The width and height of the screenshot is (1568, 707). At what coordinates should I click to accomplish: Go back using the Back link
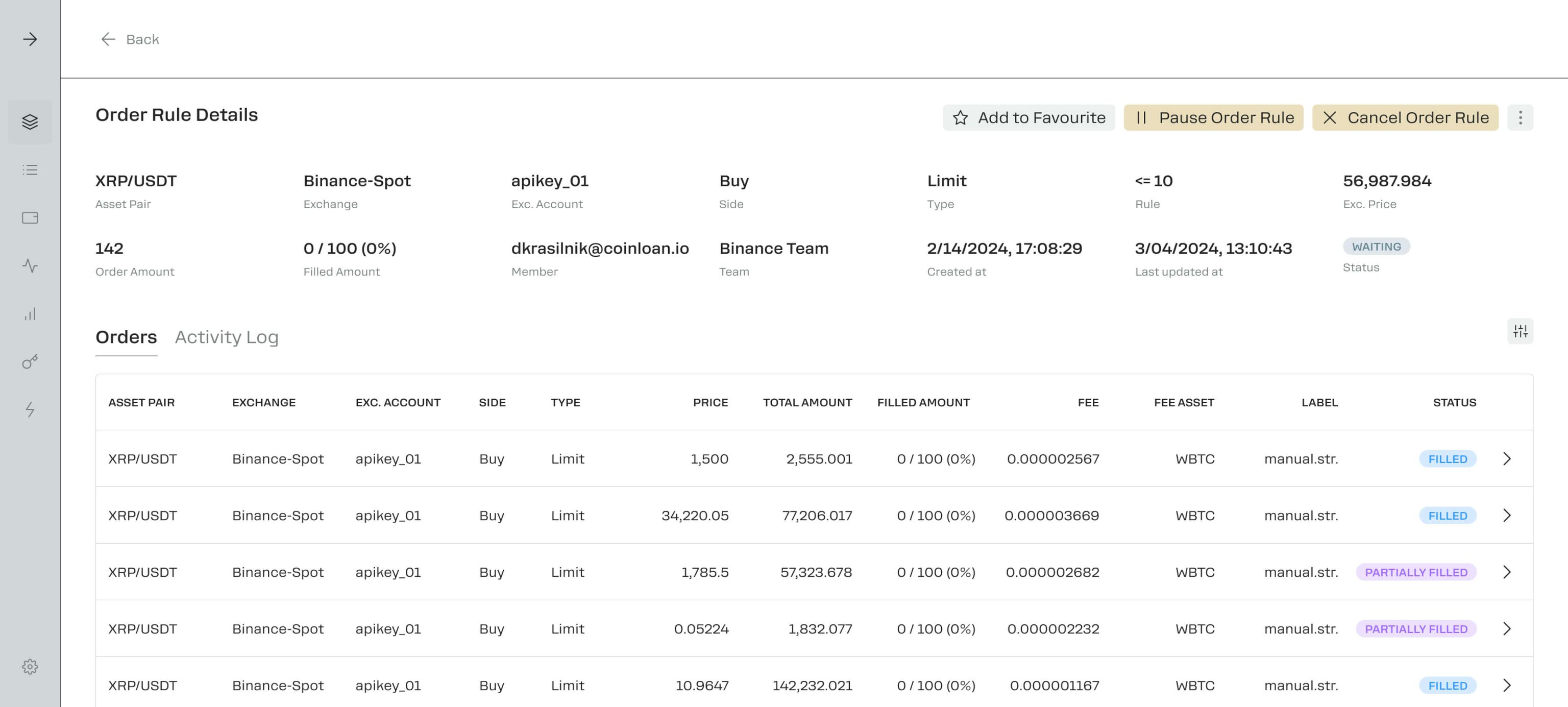[x=130, y=40]
